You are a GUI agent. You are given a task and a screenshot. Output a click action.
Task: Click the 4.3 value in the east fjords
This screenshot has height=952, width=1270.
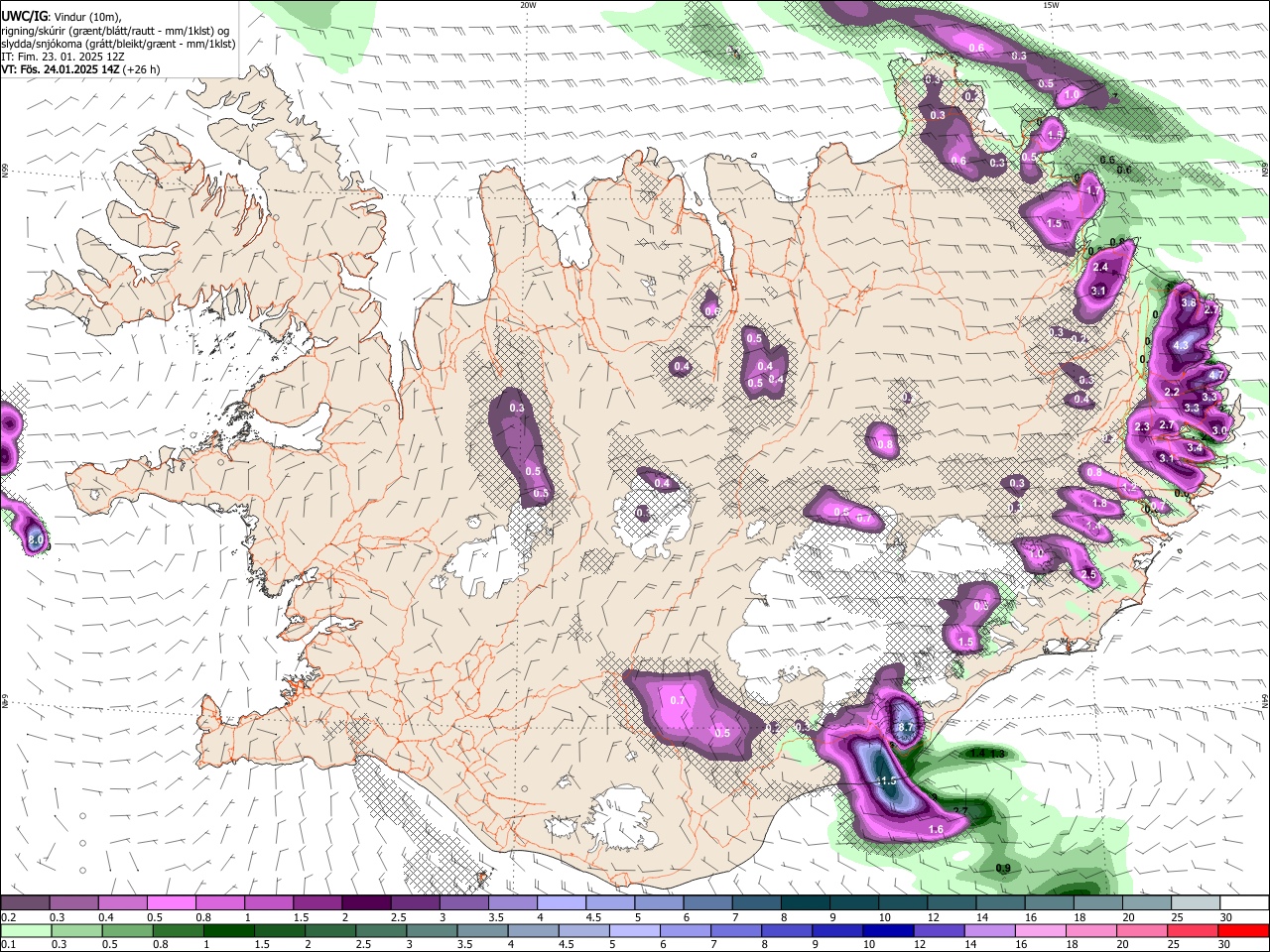pos(1181,345)
